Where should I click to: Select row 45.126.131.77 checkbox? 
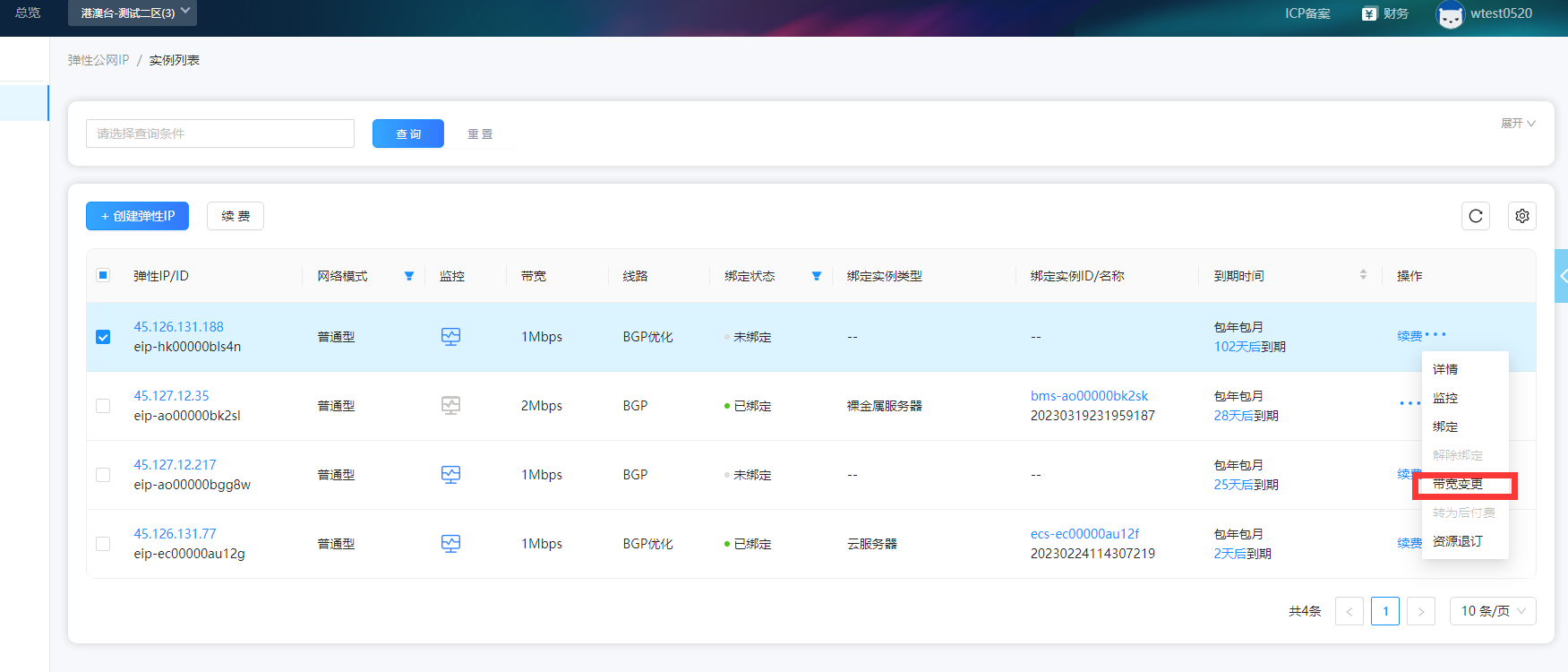pos(103,544)
